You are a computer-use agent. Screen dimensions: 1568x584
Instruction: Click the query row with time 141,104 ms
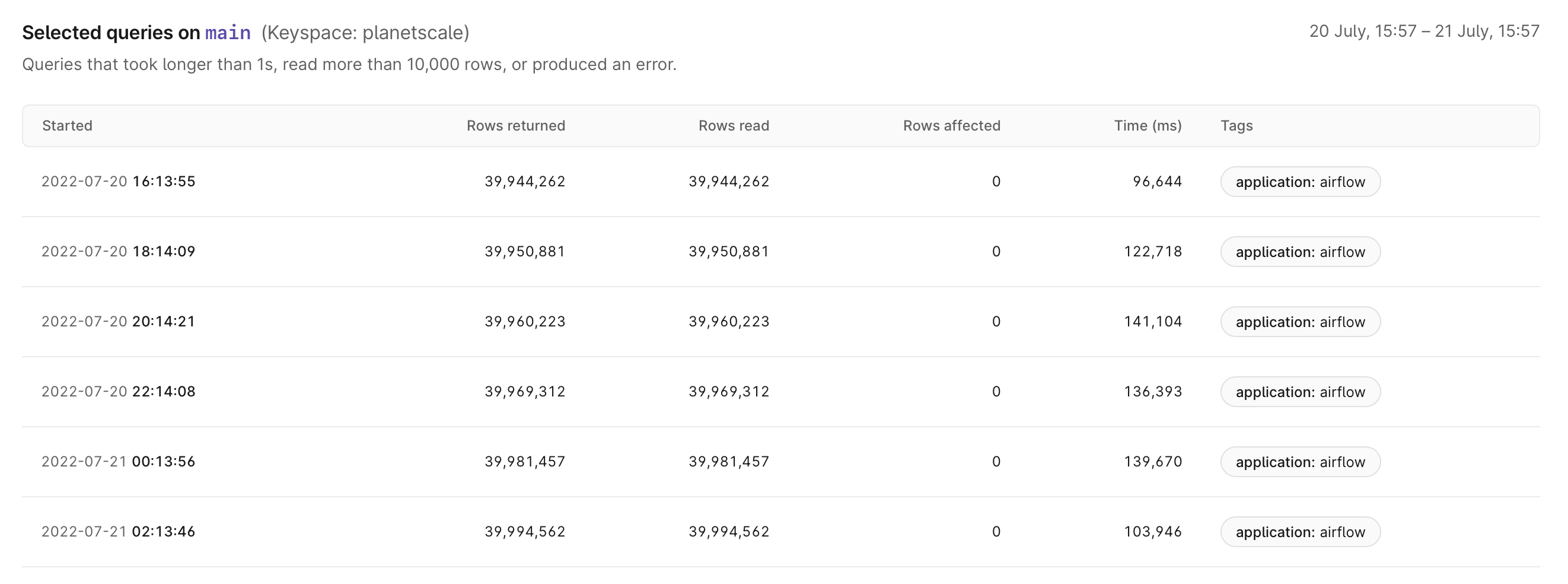click(x=1152, y=322)
